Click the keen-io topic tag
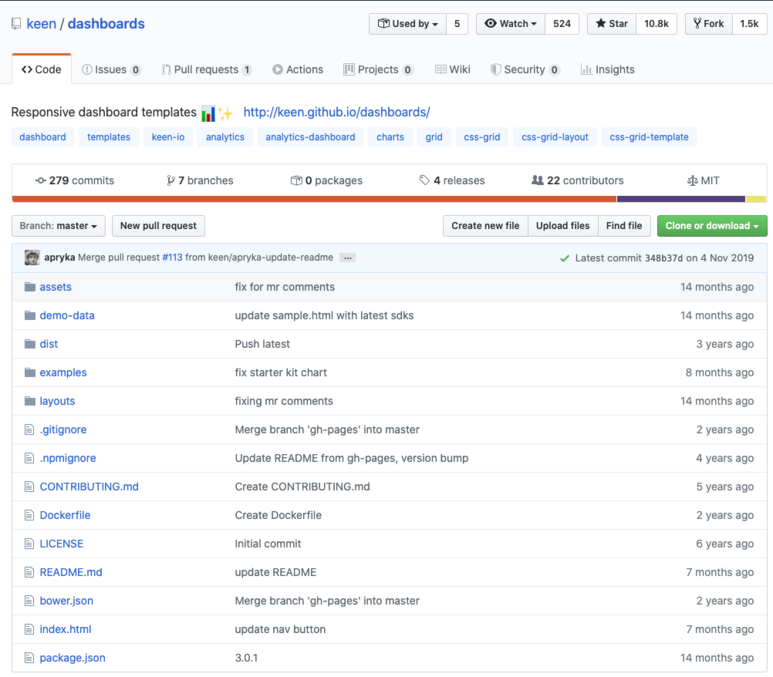 click(168, 137)
